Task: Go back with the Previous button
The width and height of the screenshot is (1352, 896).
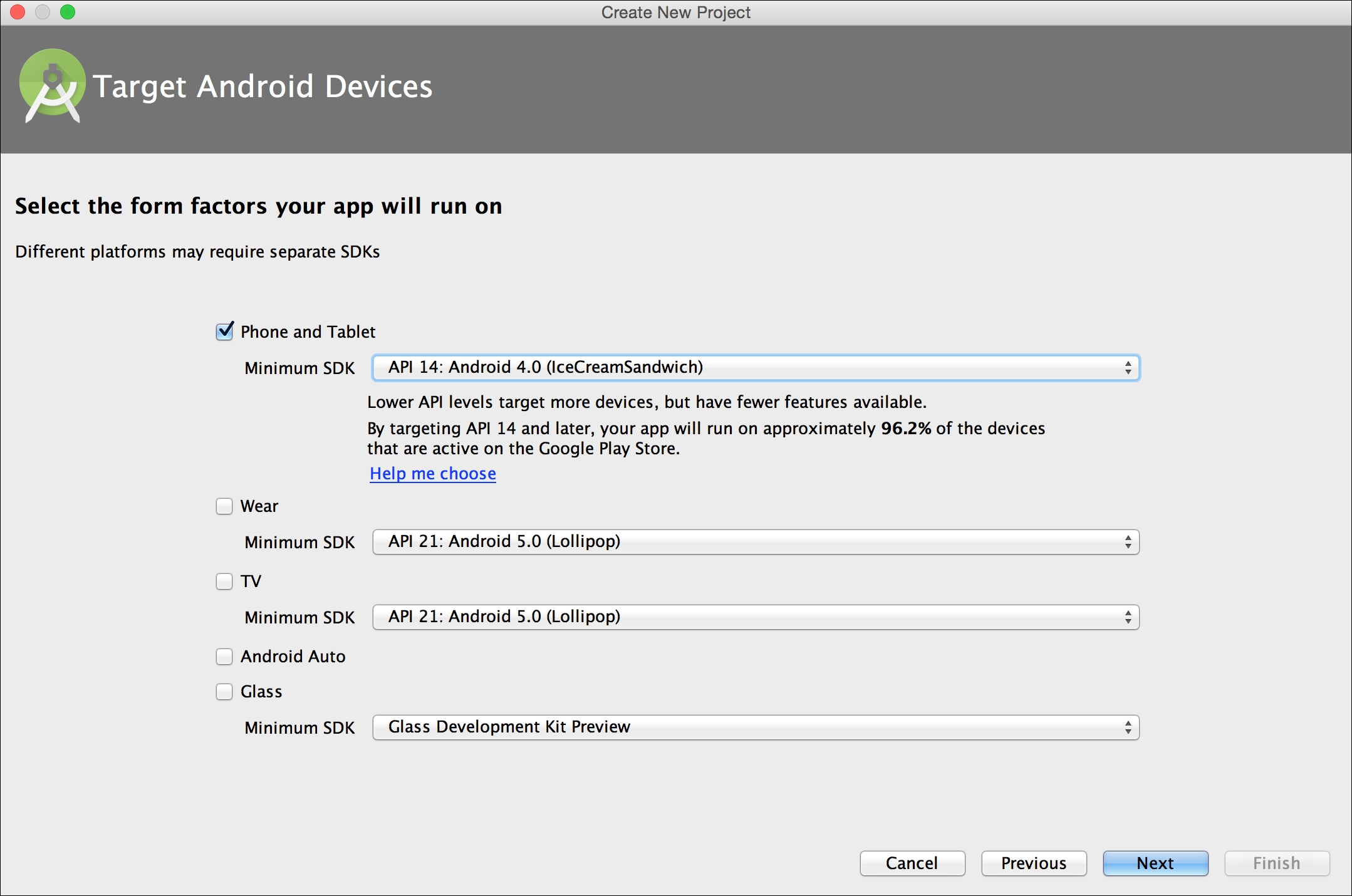Action: [1034, 863]
